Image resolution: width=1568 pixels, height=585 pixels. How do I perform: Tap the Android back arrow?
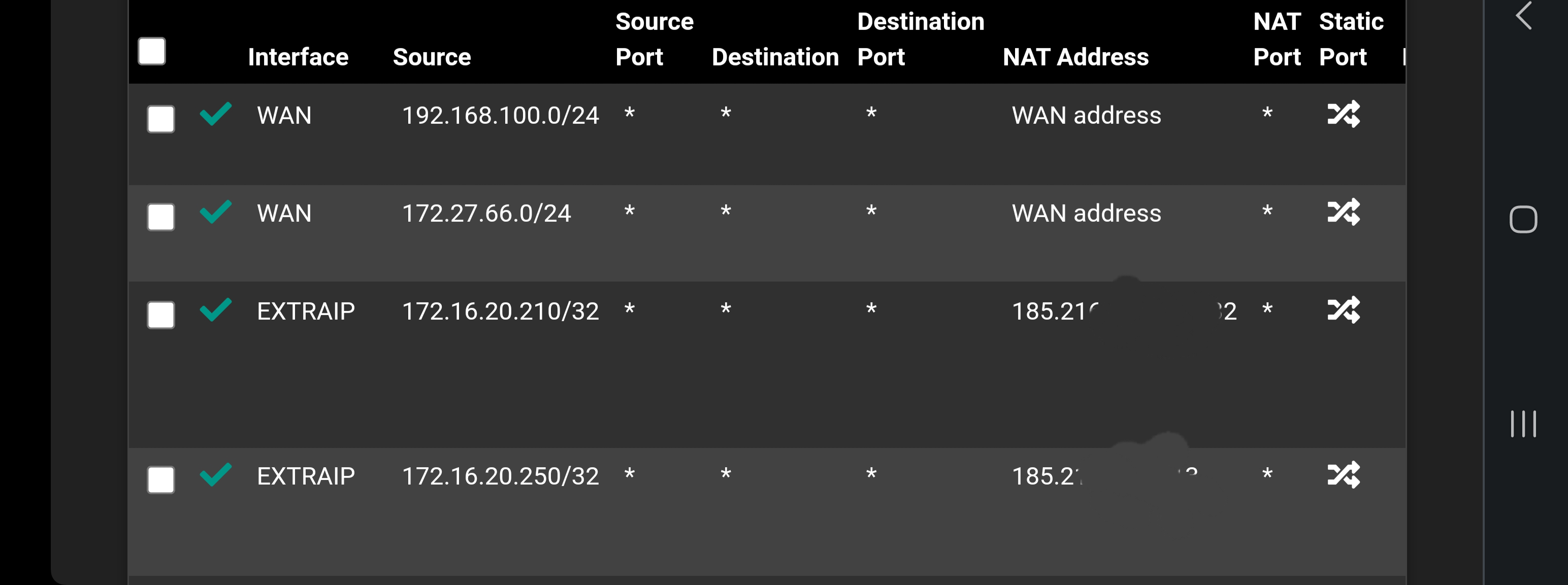[1523, 16]
